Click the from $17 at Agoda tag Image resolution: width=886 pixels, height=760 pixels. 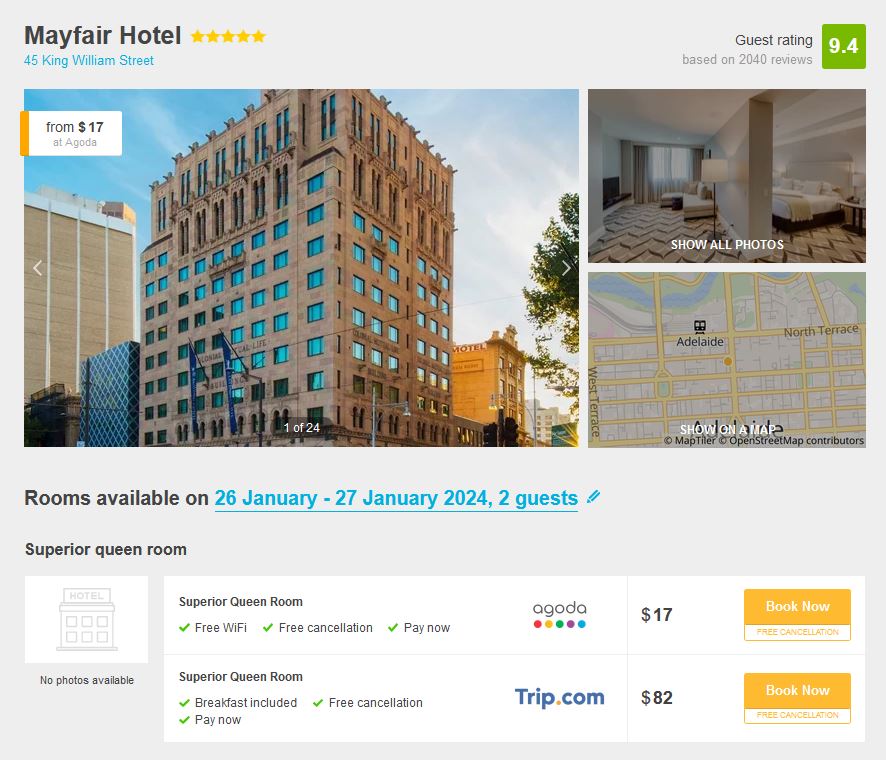click(x=71, y=133)
